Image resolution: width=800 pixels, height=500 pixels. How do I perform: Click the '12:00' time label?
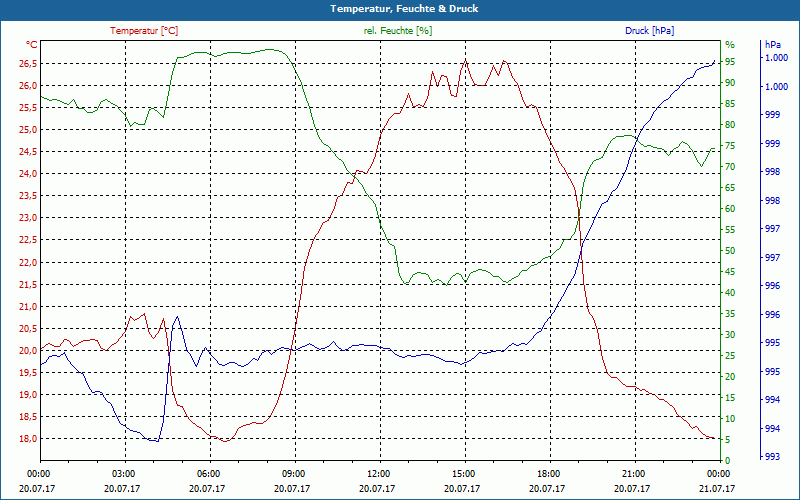coord(381,473)
